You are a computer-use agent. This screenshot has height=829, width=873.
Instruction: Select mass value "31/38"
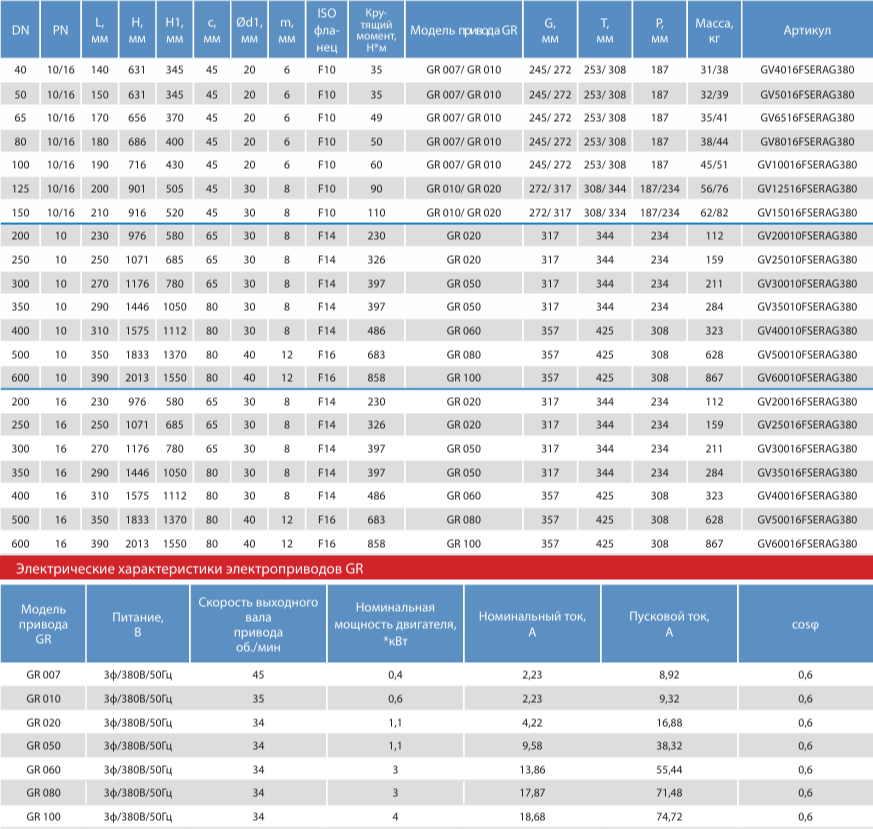tap(714, 70)
